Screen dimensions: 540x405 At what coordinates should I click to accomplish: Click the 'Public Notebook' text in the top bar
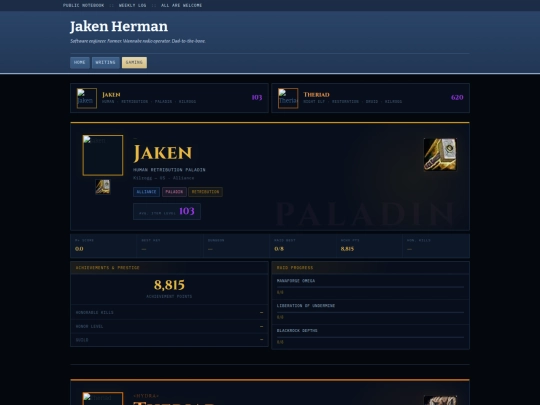(84, 6)
